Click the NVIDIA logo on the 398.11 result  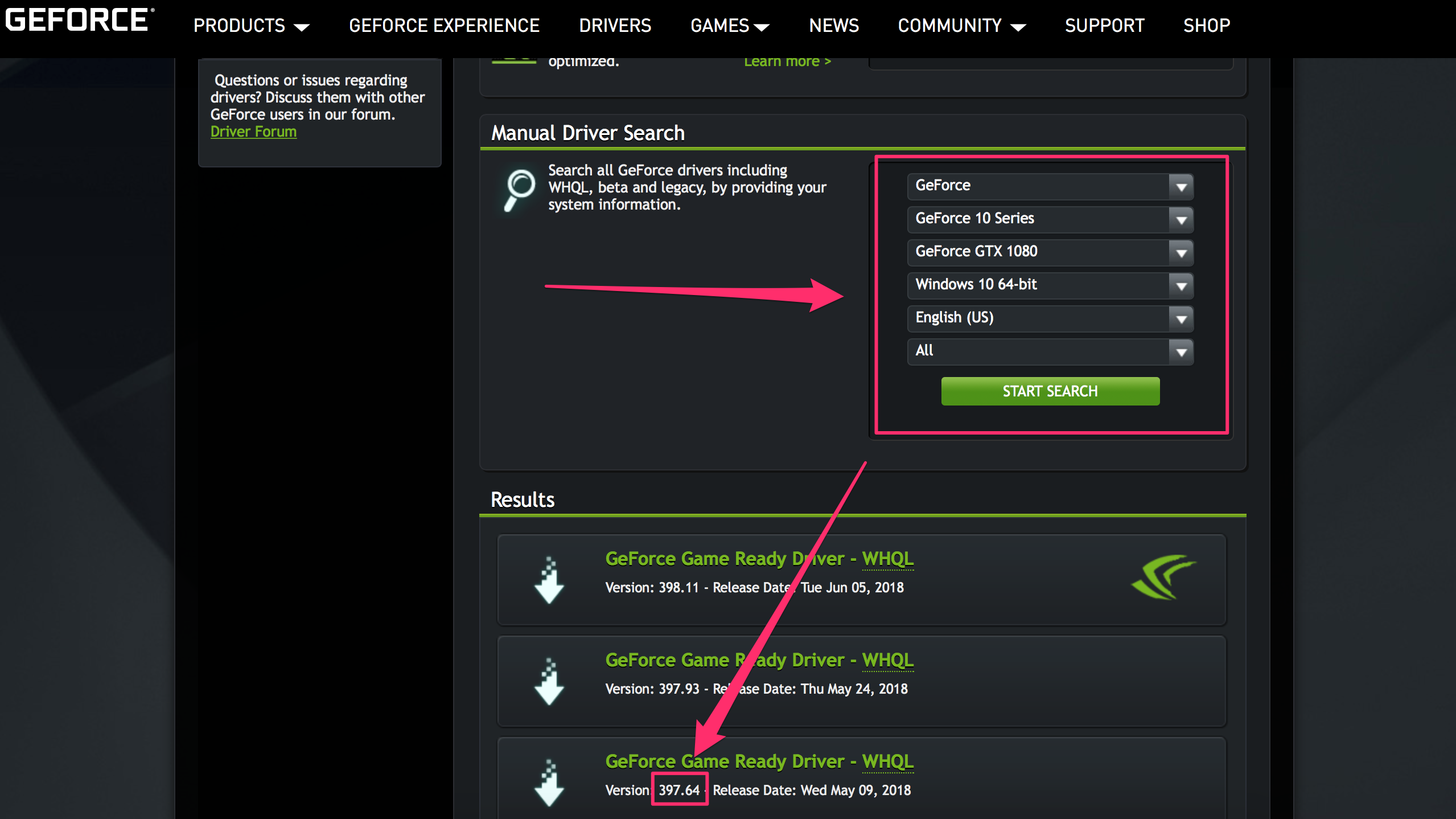pos(1163,577)
